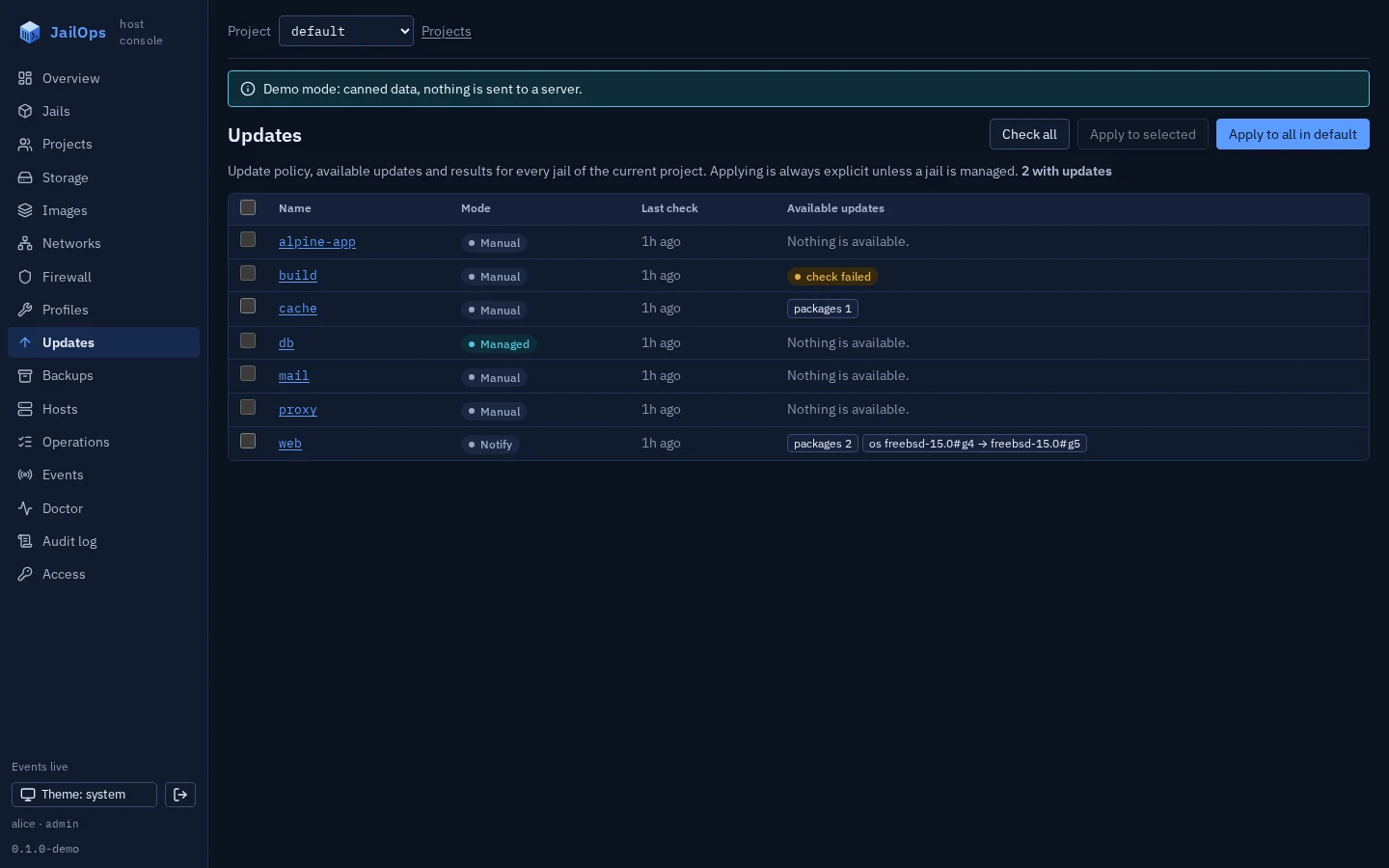Click the Networks icon in sidebar
The width and height of the screenshot is (1389, 868).
(x=25, y=243)
